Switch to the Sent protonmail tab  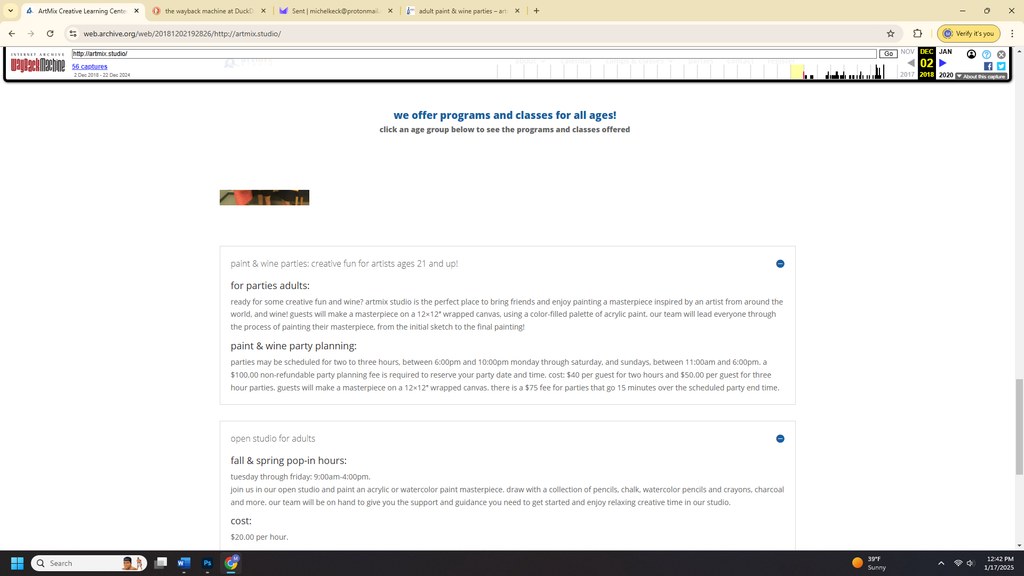(336, 11)
